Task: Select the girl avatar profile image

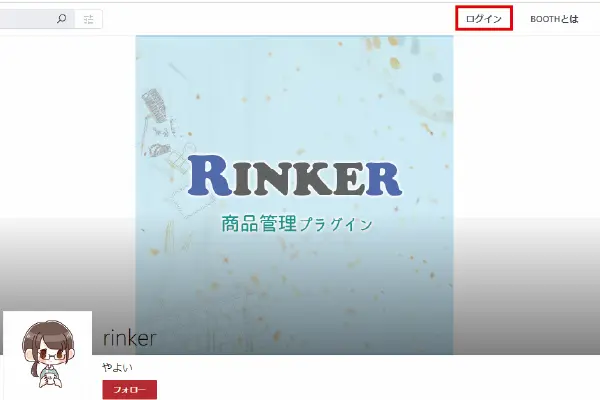Action: coord(47,354)
